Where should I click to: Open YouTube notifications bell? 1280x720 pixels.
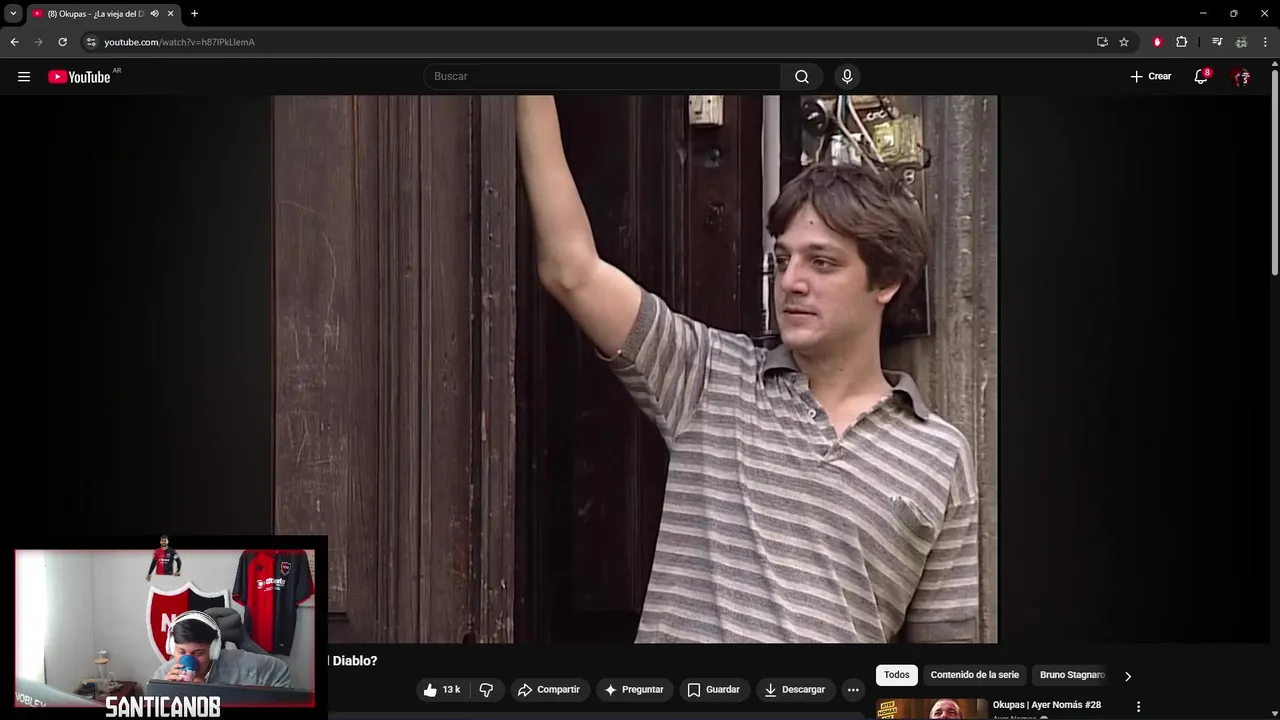(x=1201, y=77)
